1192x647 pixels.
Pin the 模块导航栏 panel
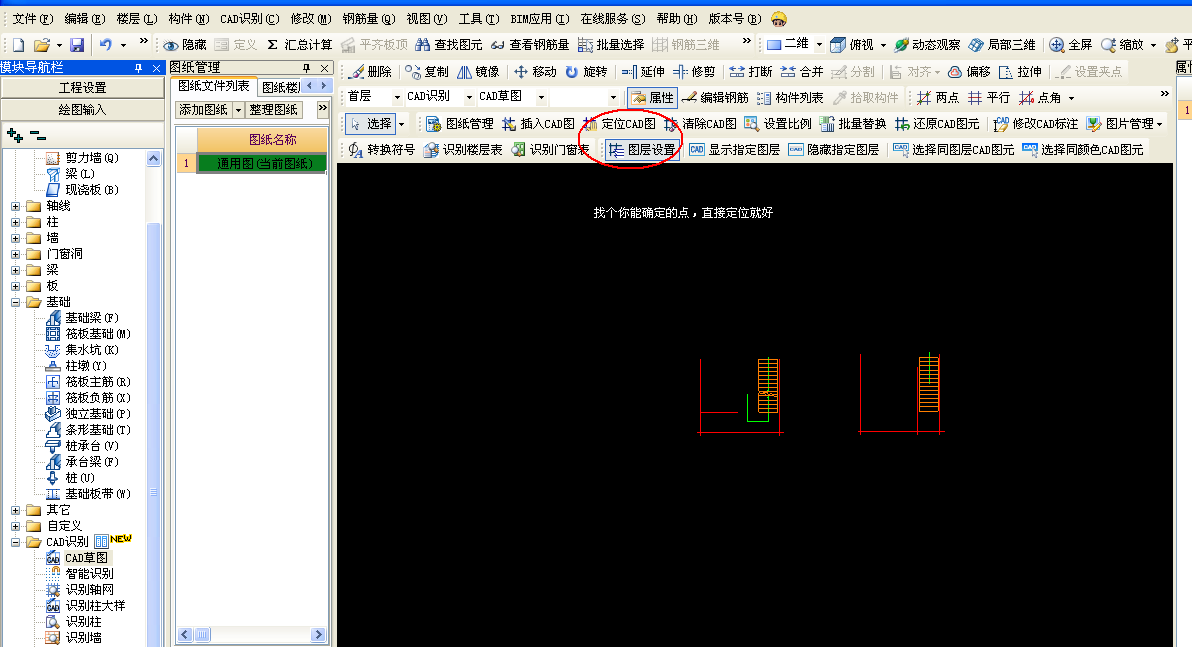point(138,68)
